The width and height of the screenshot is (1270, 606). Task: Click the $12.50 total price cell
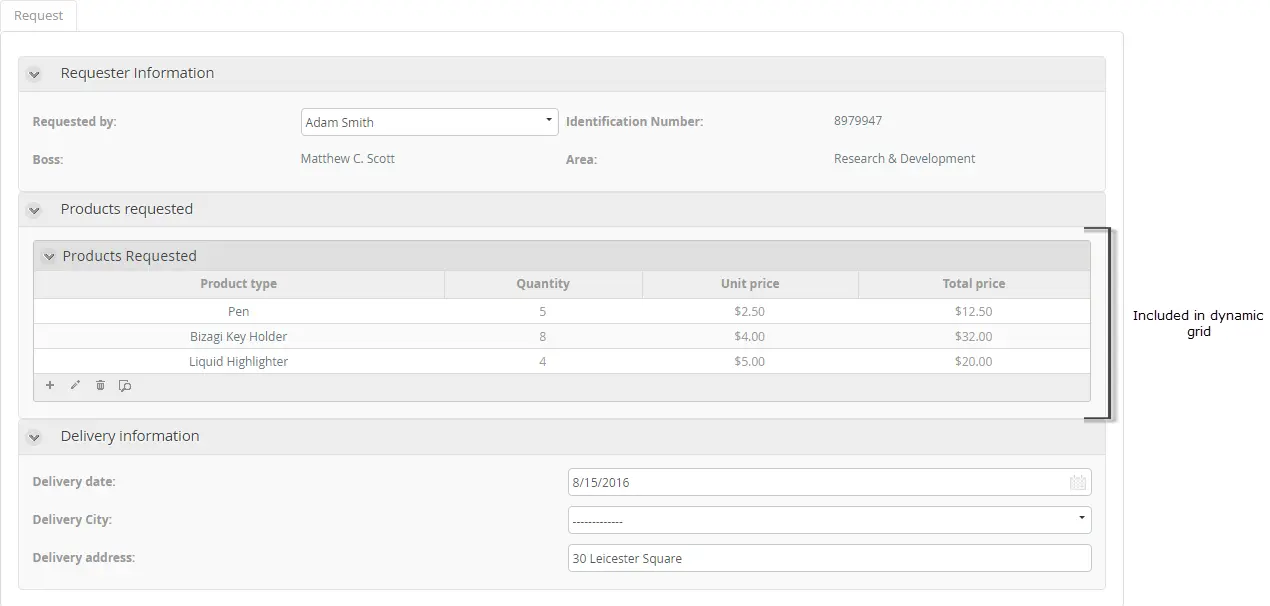(974, 311)
